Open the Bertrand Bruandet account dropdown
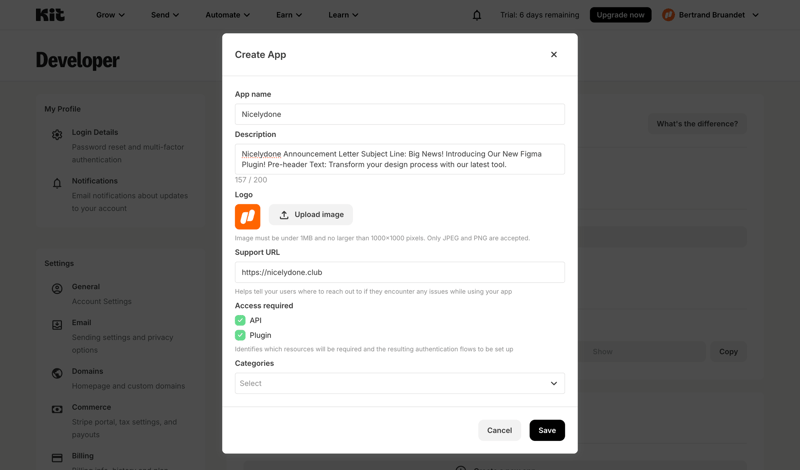Image resolution: width=800 pixels, height=470 pixels. click(710, 15)
